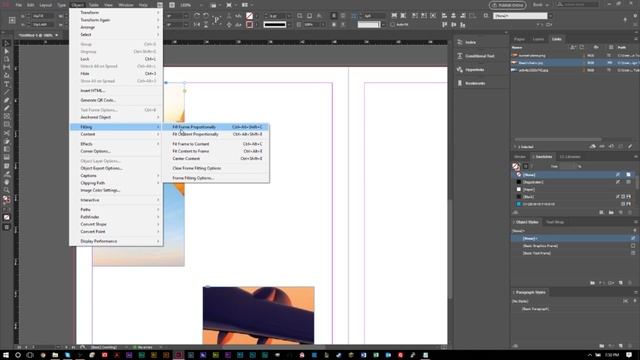
Task: Toggle checkbox beside Basic Text Frame style
Action: pos(633,253)
